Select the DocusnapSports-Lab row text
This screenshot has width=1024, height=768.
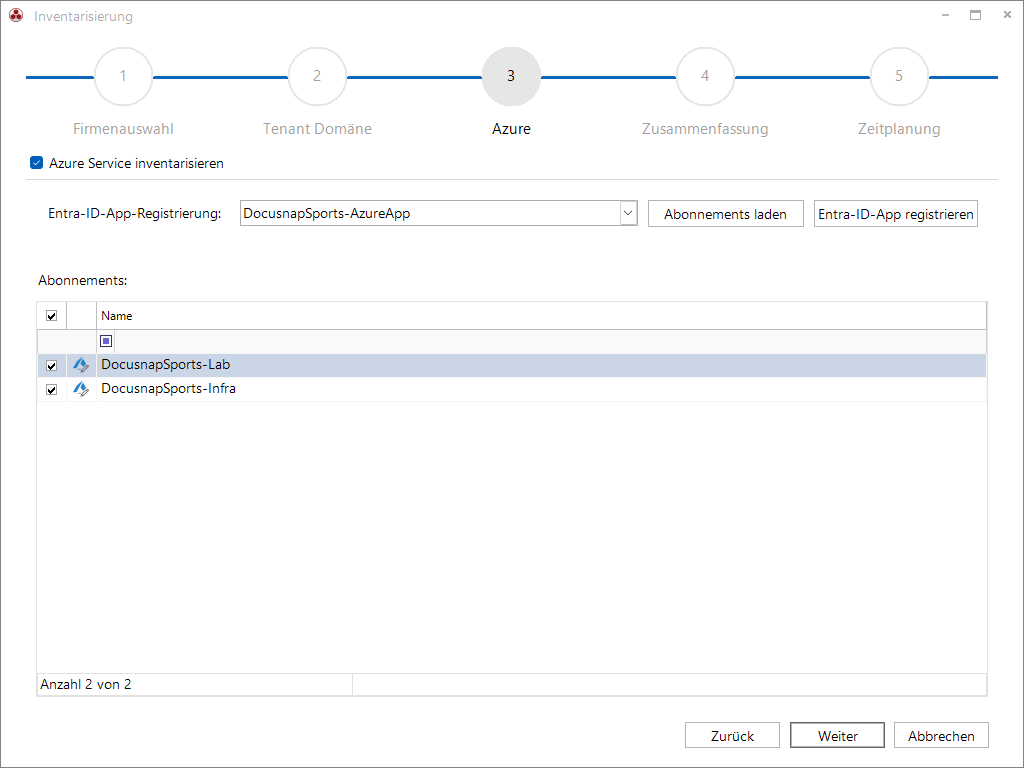165,364
